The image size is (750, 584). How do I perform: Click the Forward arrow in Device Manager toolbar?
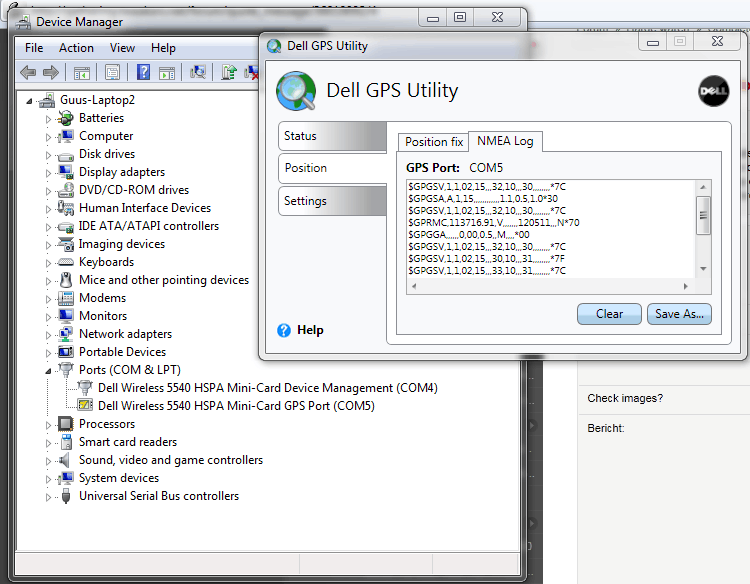coord(51,73)
